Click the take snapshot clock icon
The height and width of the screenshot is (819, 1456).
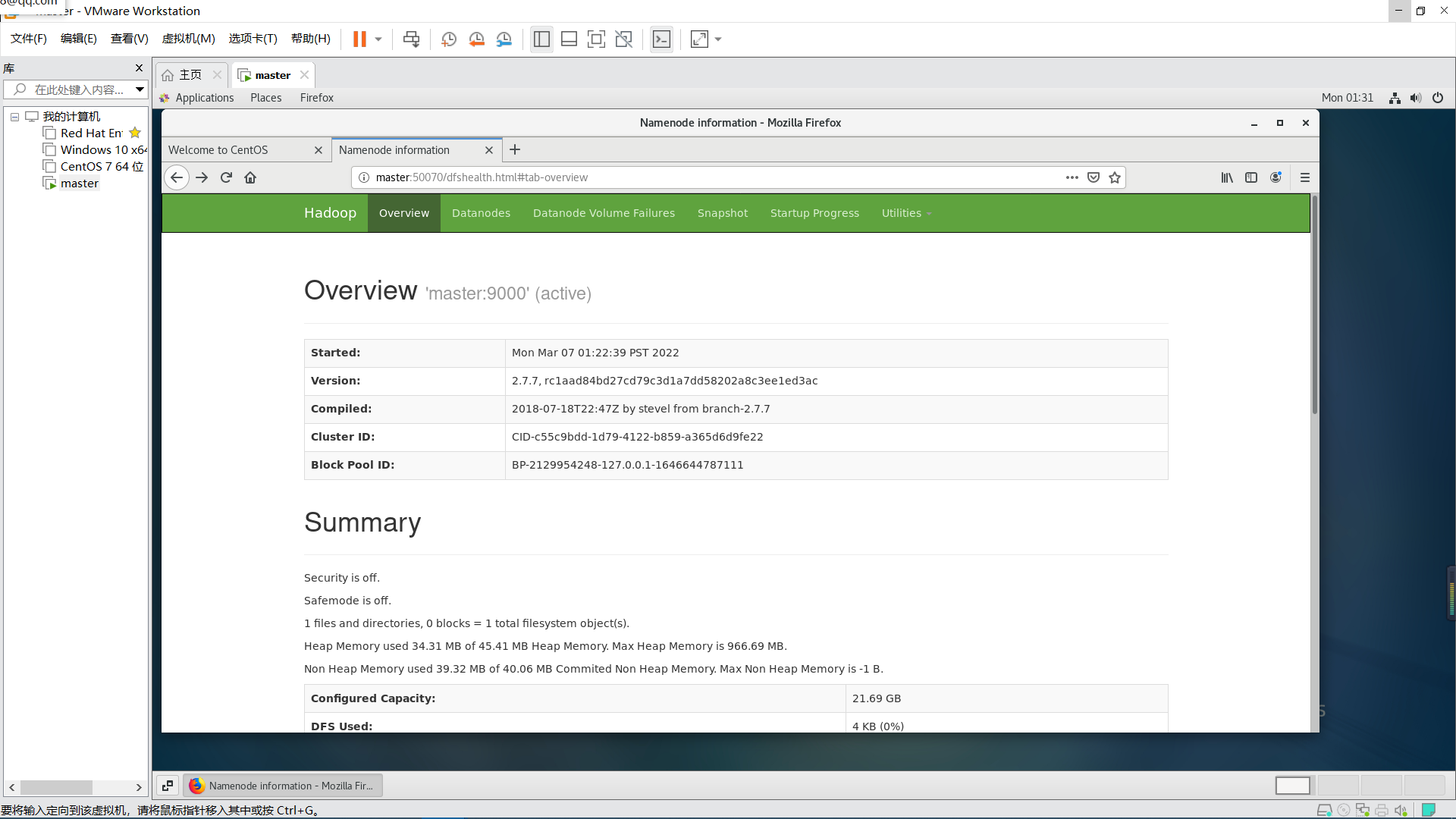[449, 39]
